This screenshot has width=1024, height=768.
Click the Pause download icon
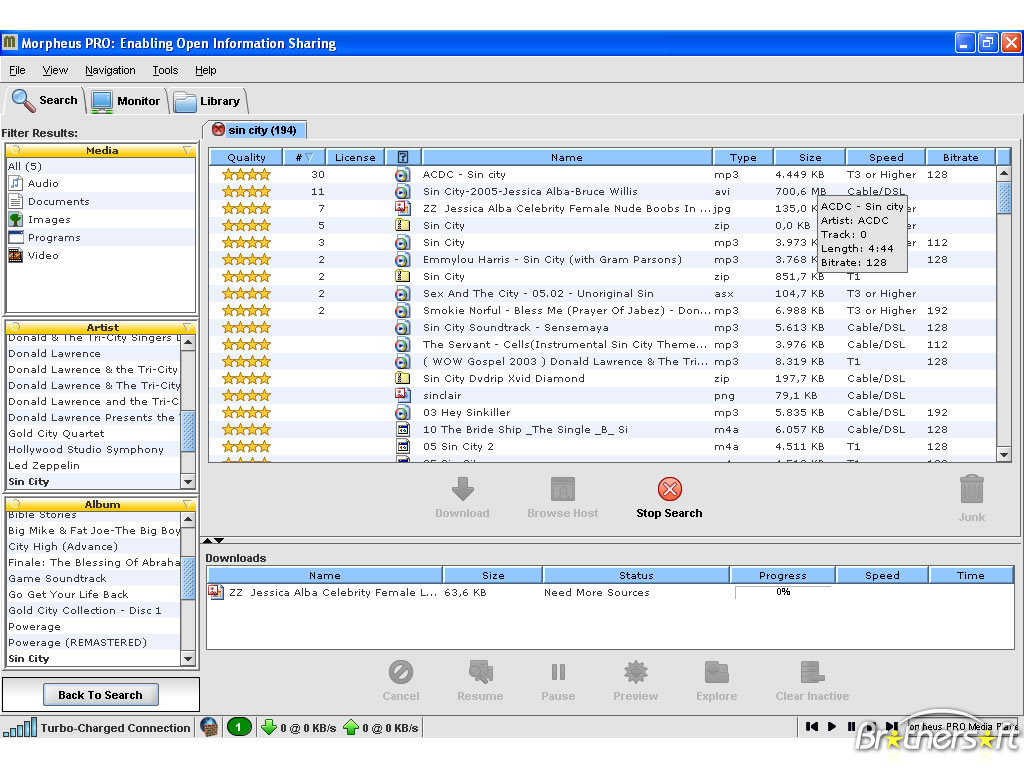click(x=558, y=672)
